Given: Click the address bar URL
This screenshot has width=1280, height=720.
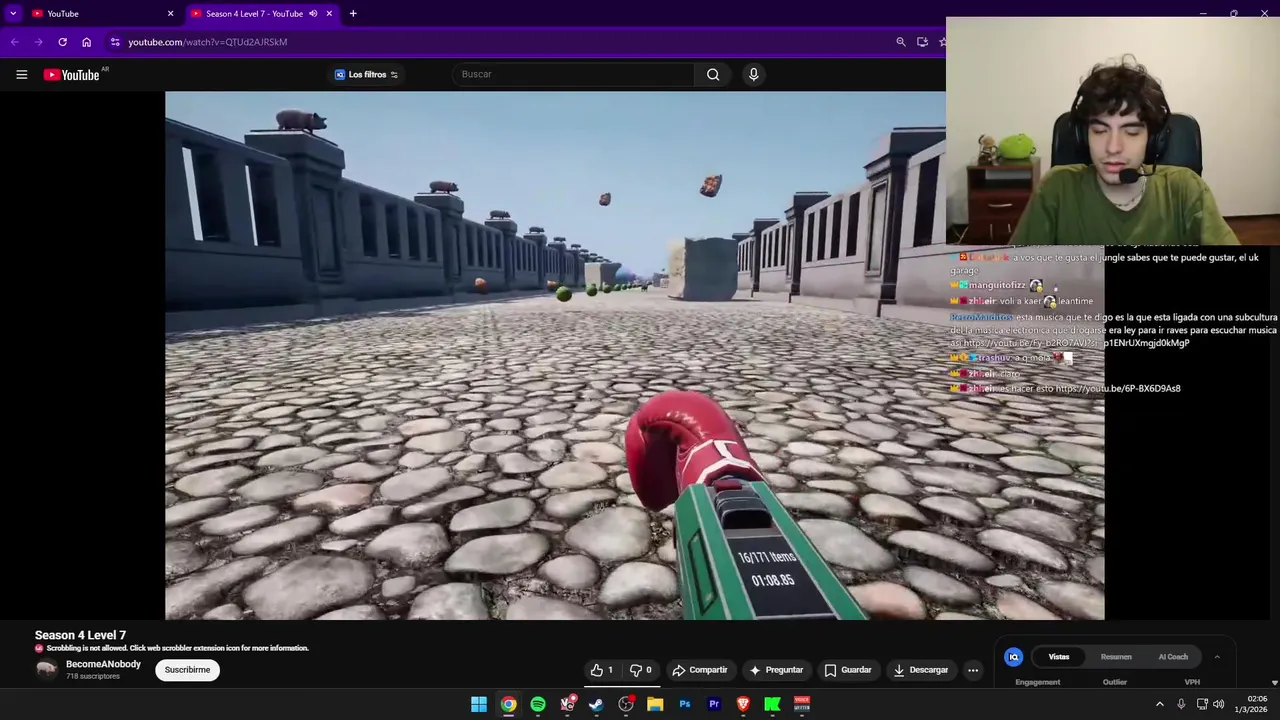Looking at the screenshot, I should pos(208,42).
